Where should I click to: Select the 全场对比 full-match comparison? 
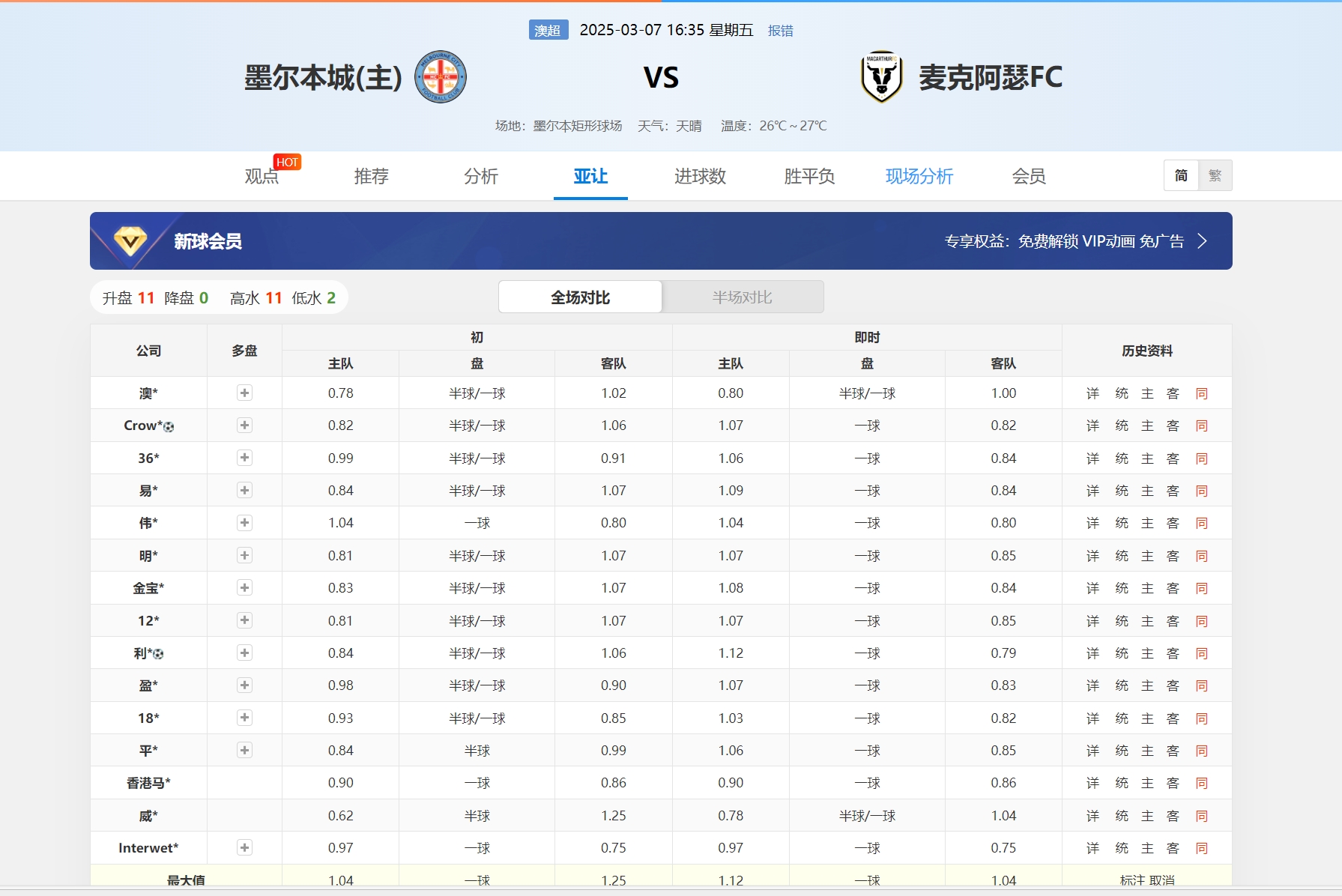pos(580,297)
